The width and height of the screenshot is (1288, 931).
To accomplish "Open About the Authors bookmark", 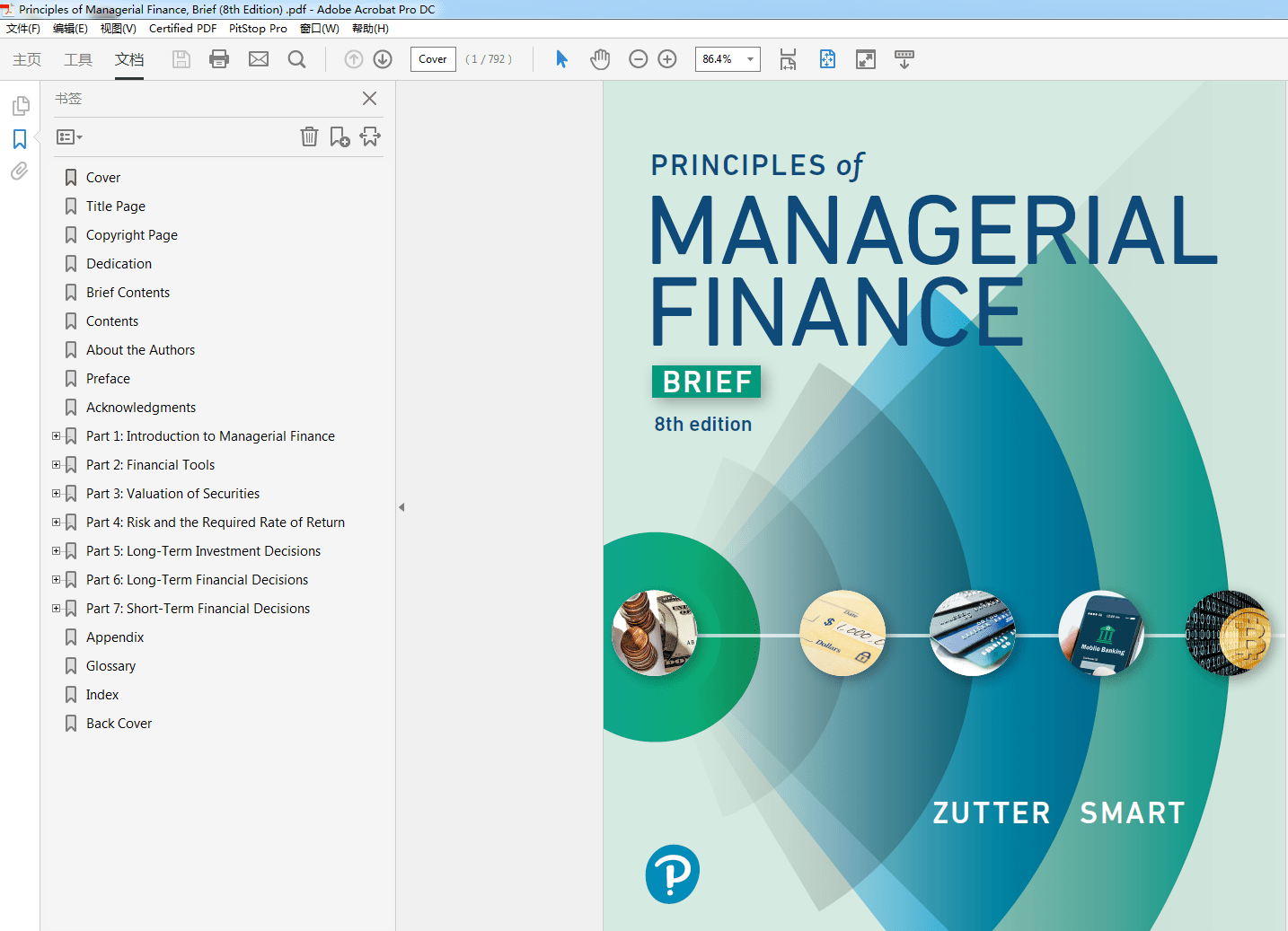I will 141,350.
